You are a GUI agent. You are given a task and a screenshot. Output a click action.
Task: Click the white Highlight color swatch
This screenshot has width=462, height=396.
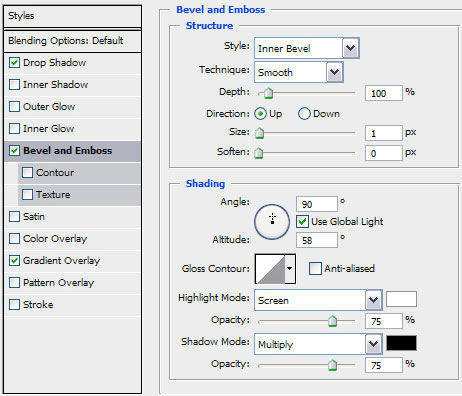401,299
